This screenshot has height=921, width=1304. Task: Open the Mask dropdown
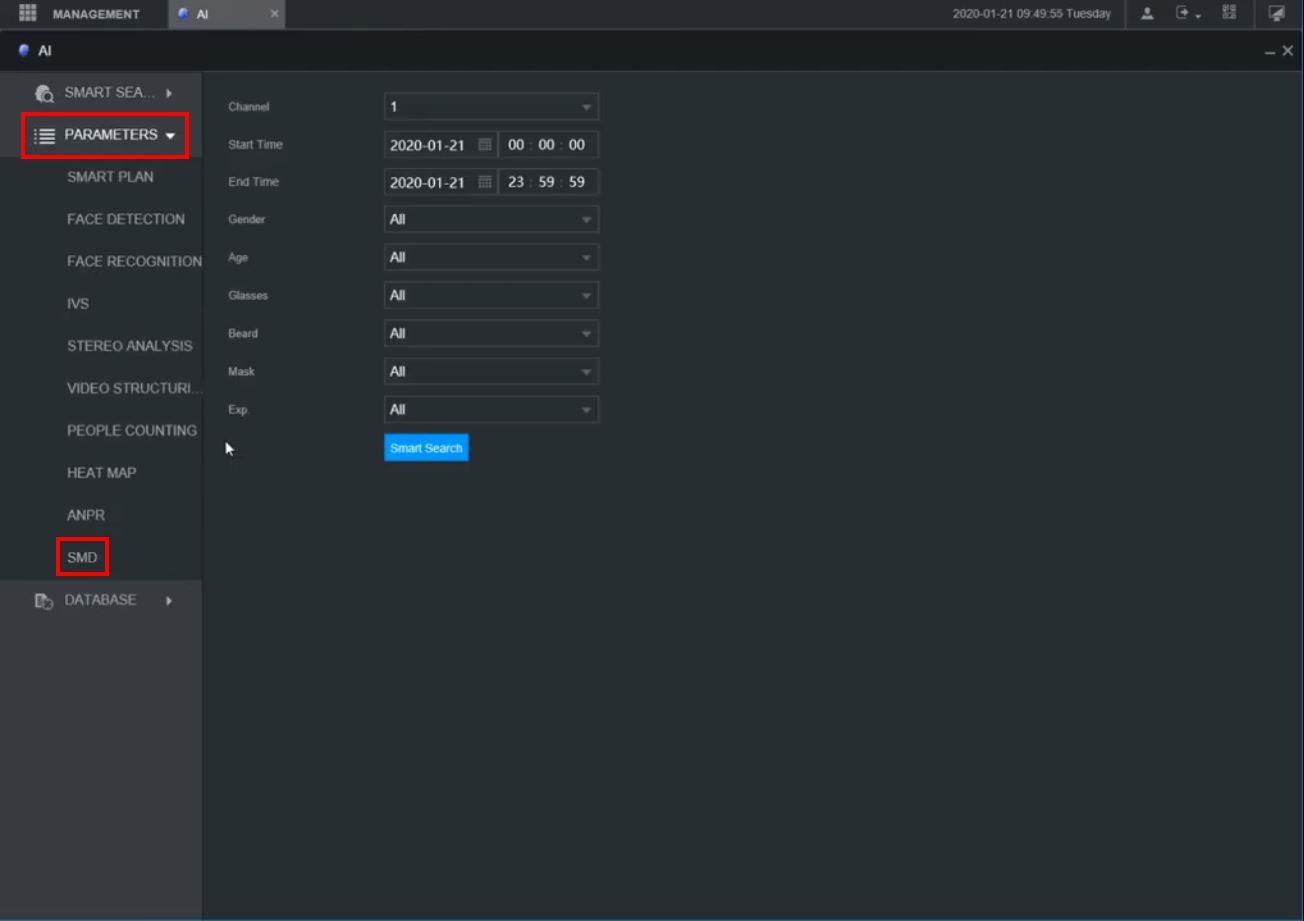[491, 371]
